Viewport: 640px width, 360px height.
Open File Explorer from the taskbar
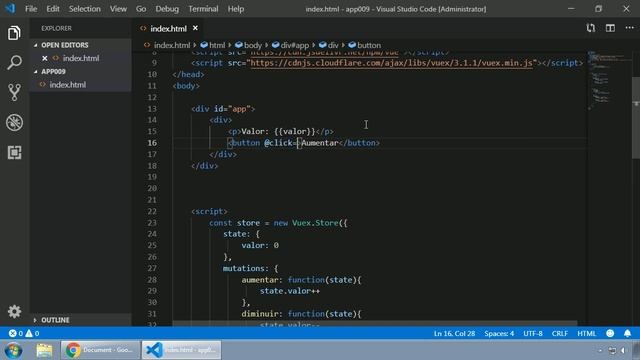(x=44, y=350)
